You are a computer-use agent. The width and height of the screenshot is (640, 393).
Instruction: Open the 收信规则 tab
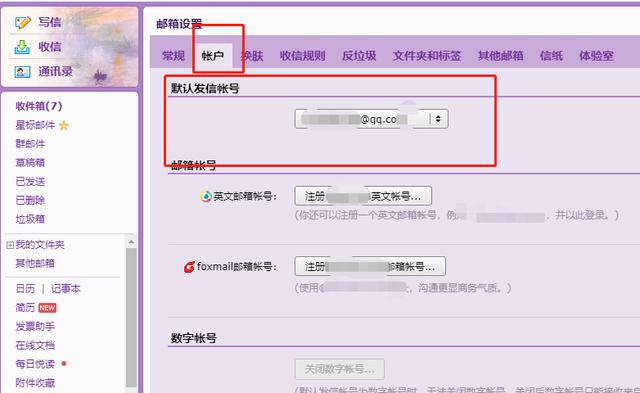(x=302, y=56)
